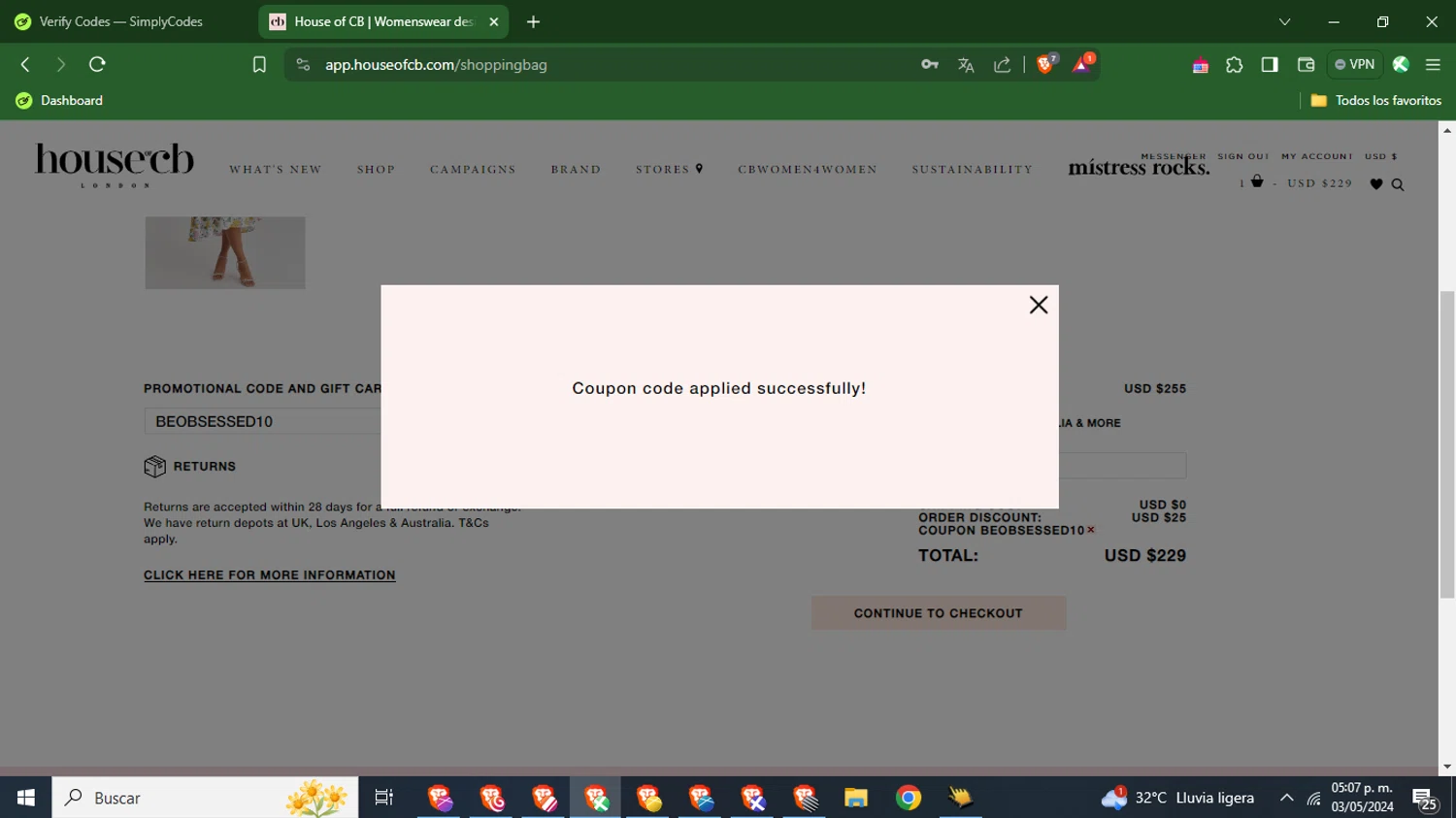Open the SHOP menu

click(x=376, y=170)
